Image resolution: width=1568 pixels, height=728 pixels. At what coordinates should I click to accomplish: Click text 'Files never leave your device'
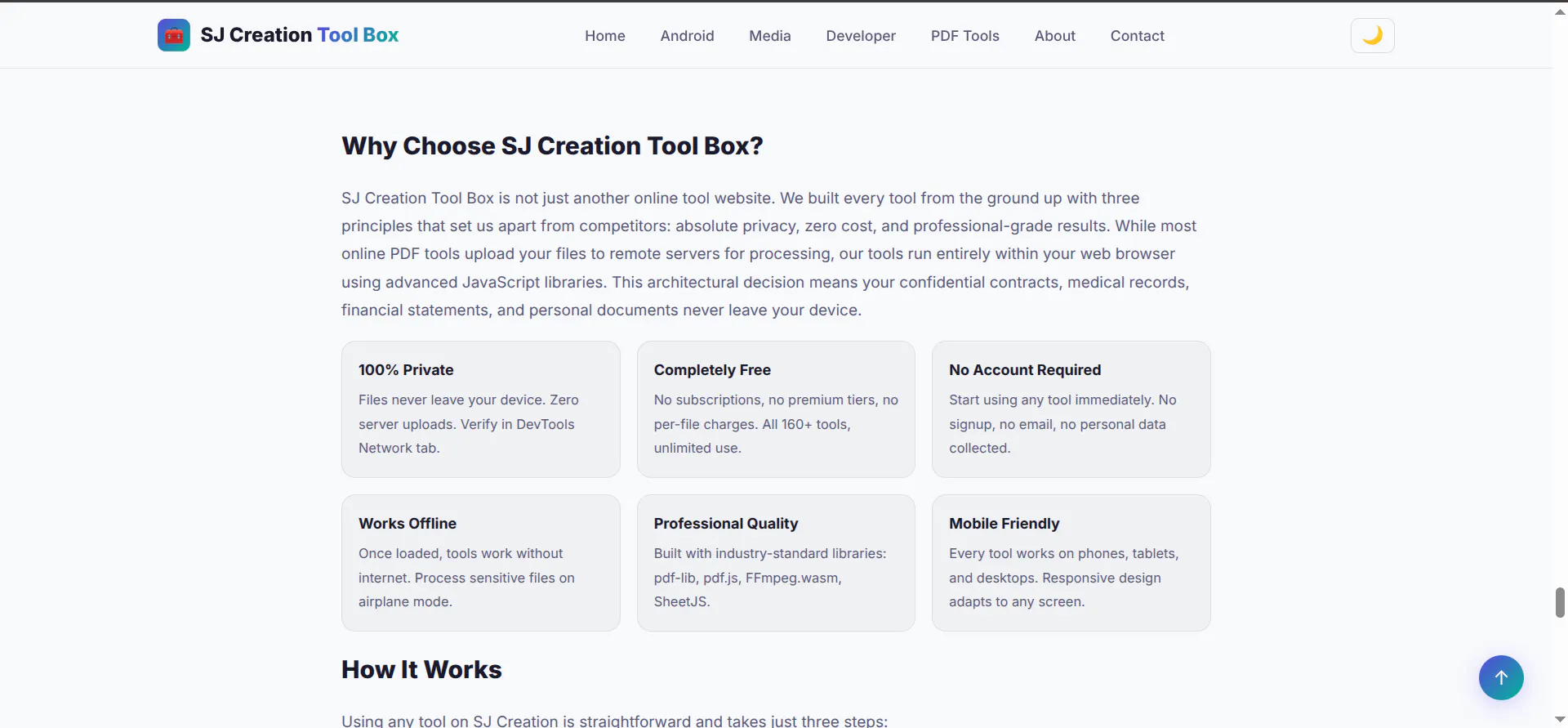451,400
